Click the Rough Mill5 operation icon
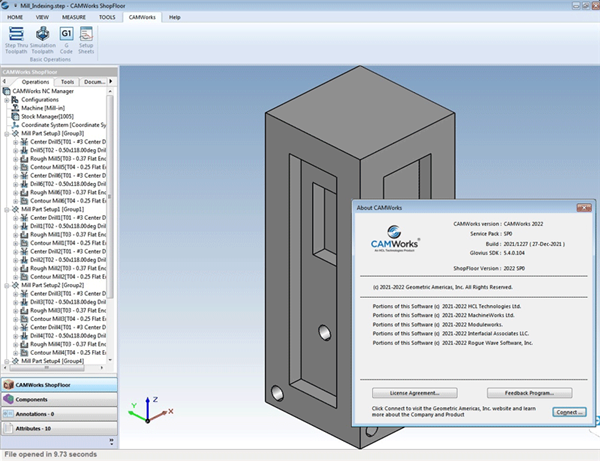 (24, 158)
